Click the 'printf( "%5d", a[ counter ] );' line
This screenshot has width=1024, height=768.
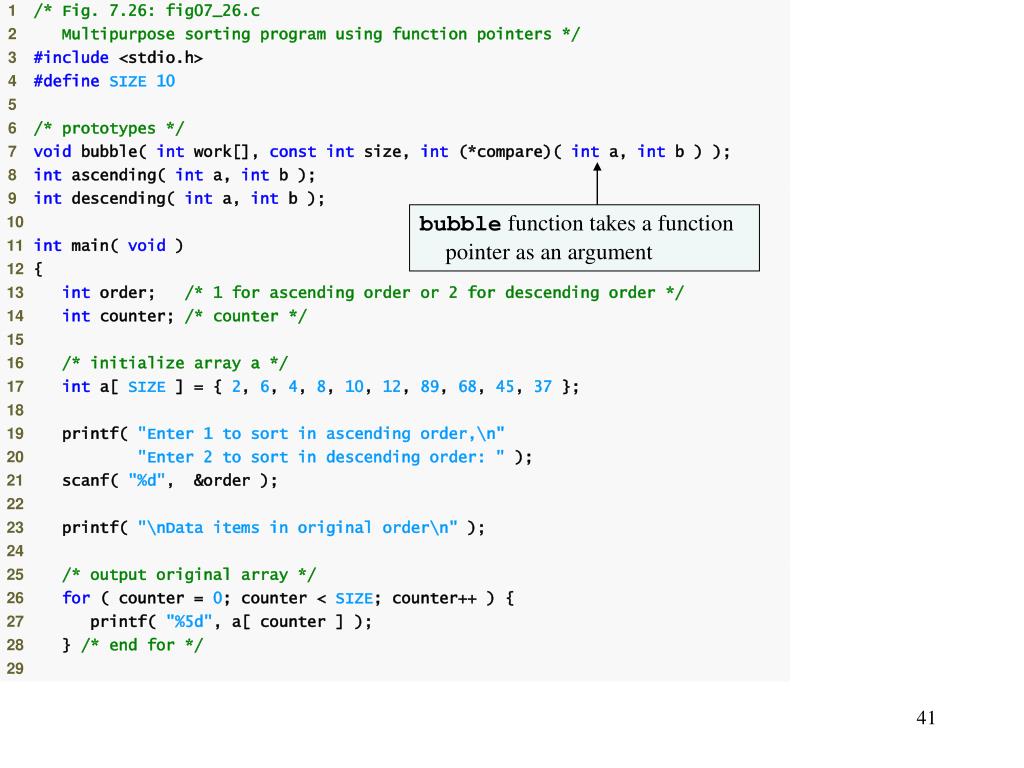231,622
